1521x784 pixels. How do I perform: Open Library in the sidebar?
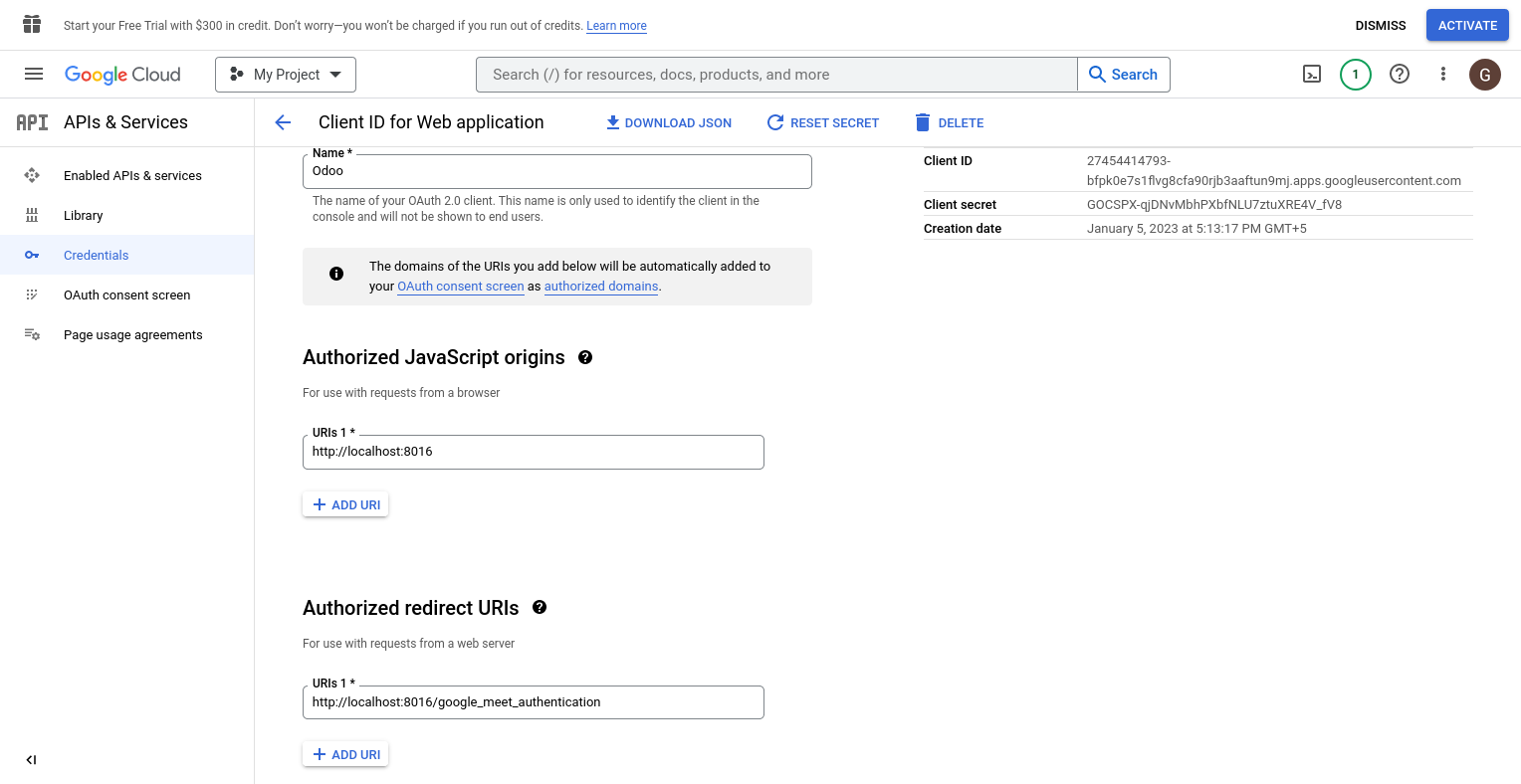[83, 215]
